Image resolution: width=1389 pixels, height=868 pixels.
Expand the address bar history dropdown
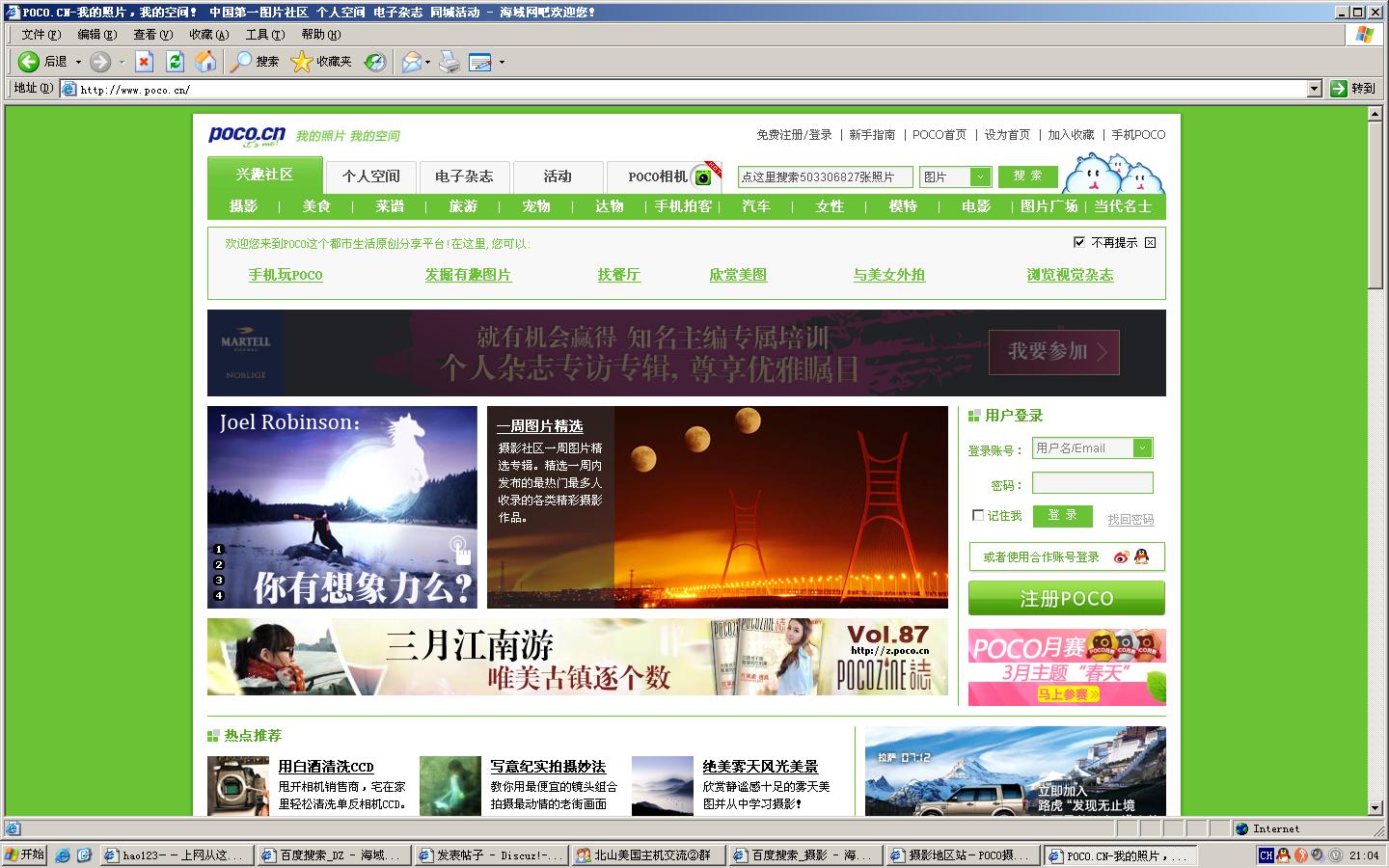[1314, 89]
